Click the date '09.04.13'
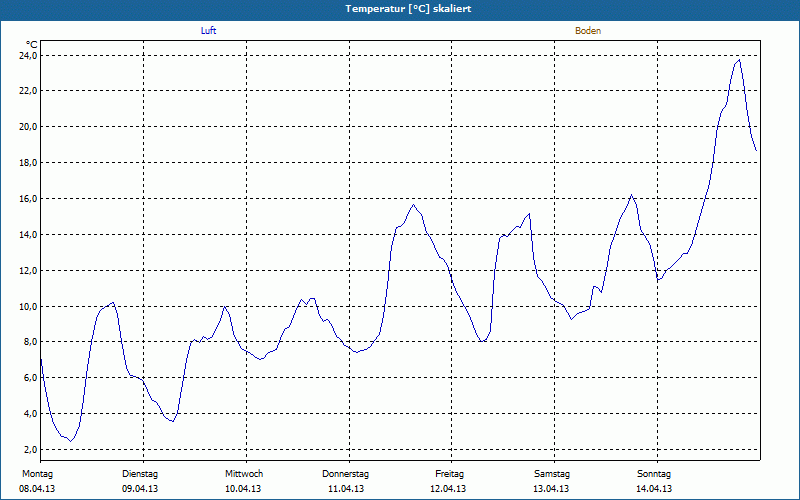 pos(140,489)
